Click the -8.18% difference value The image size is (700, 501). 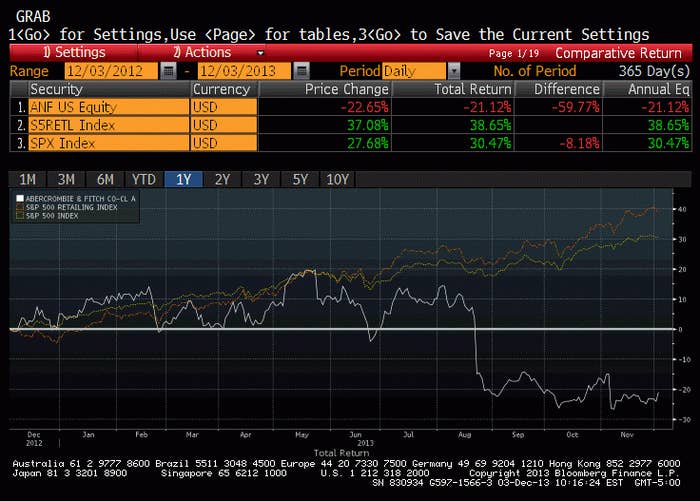coord(579,143)
